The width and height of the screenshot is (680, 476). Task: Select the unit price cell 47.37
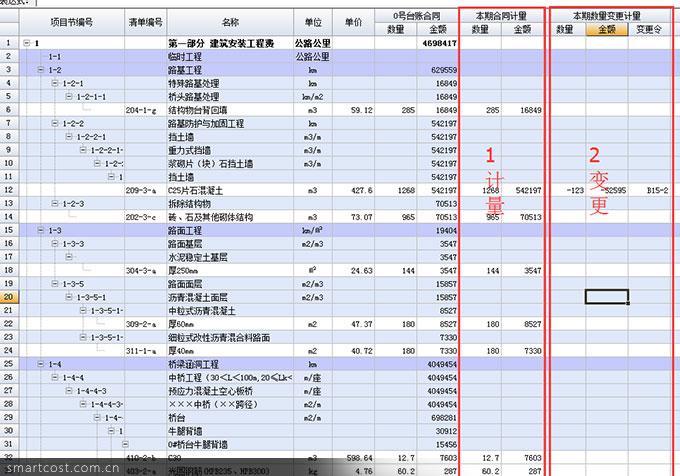tap(353, 324)
